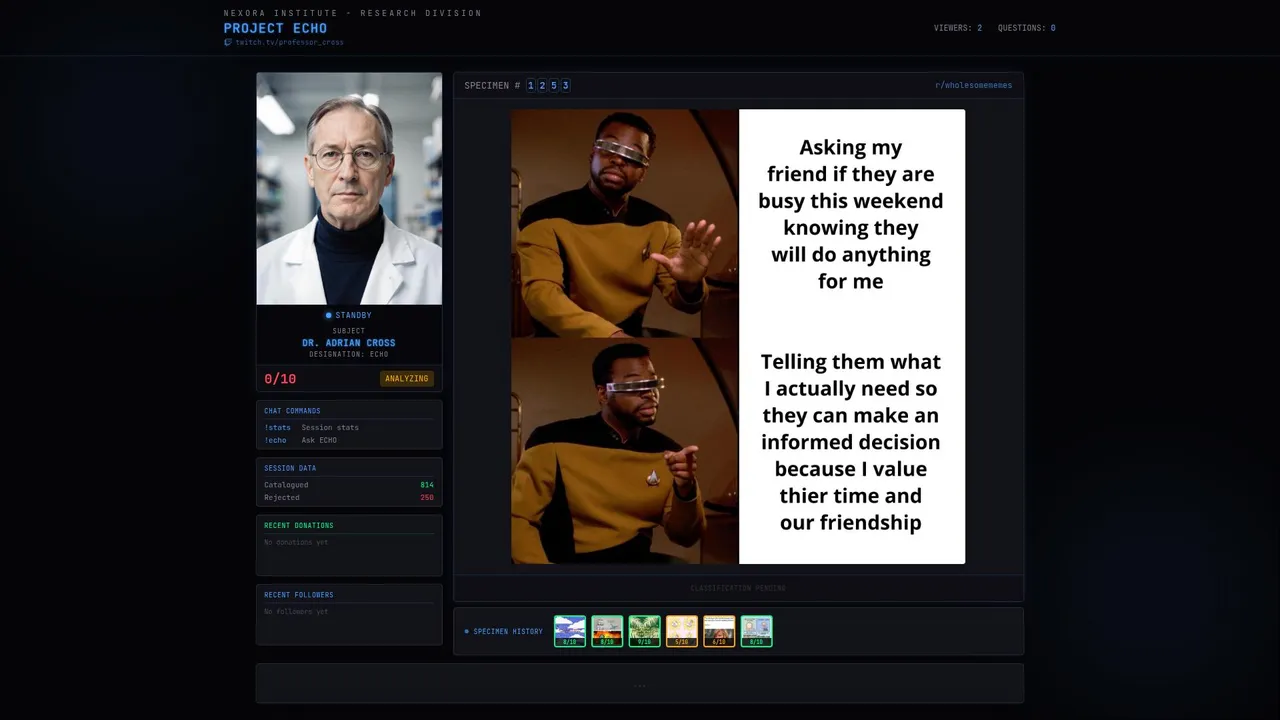Click the SESSION DATA heading

(x=290, y=468)
